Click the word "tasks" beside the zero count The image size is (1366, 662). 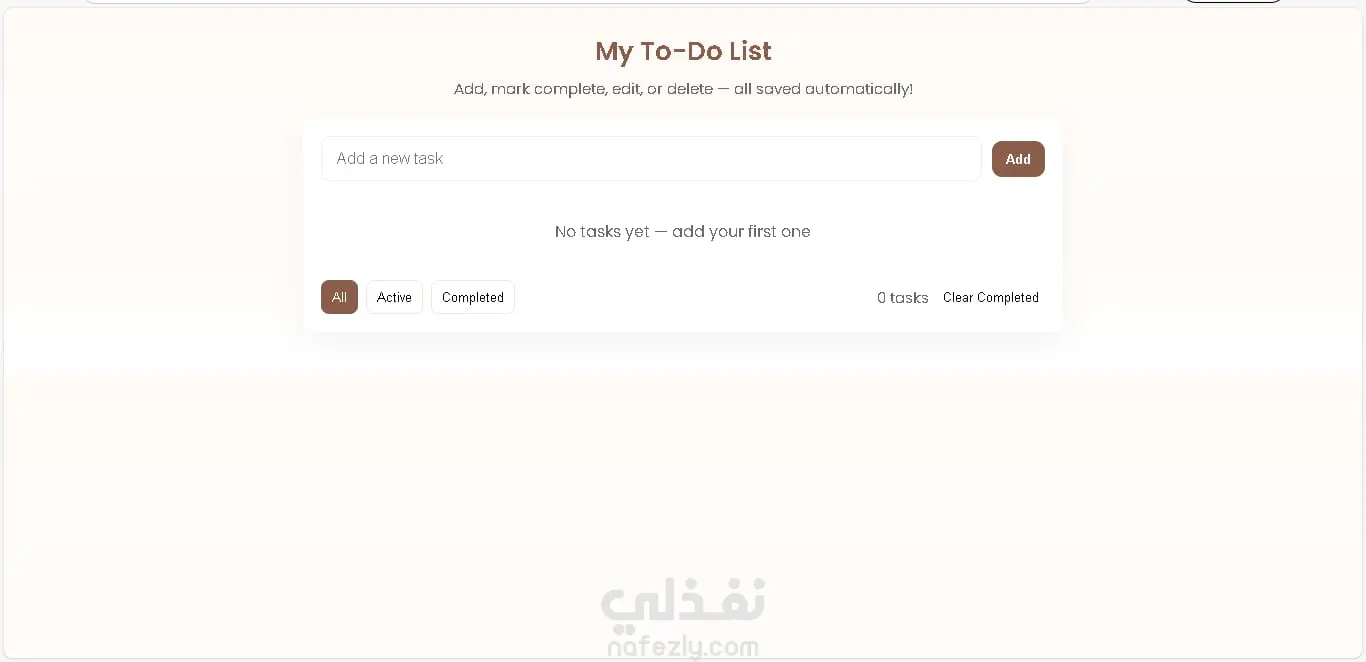tap(909, 298)
